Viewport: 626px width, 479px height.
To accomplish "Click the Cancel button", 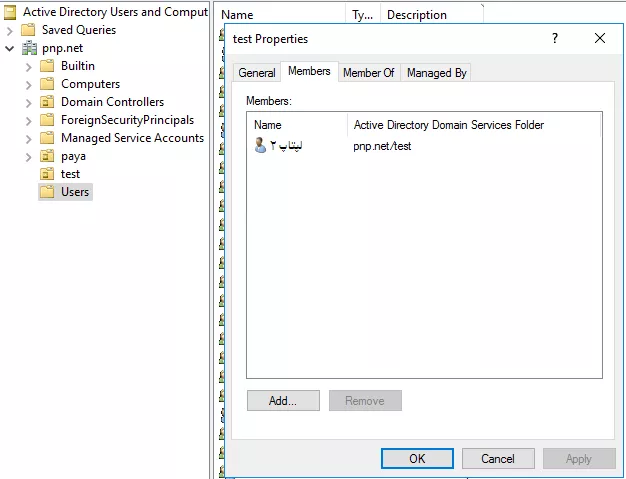I will (498, 458).
